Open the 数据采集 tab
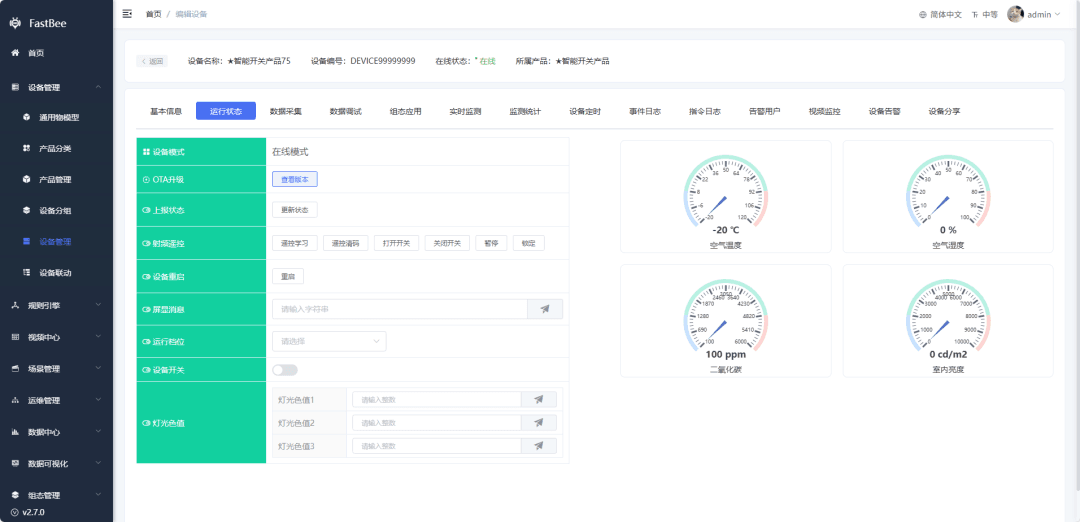This screenshot has height=522, width=1080. [286, 111]
